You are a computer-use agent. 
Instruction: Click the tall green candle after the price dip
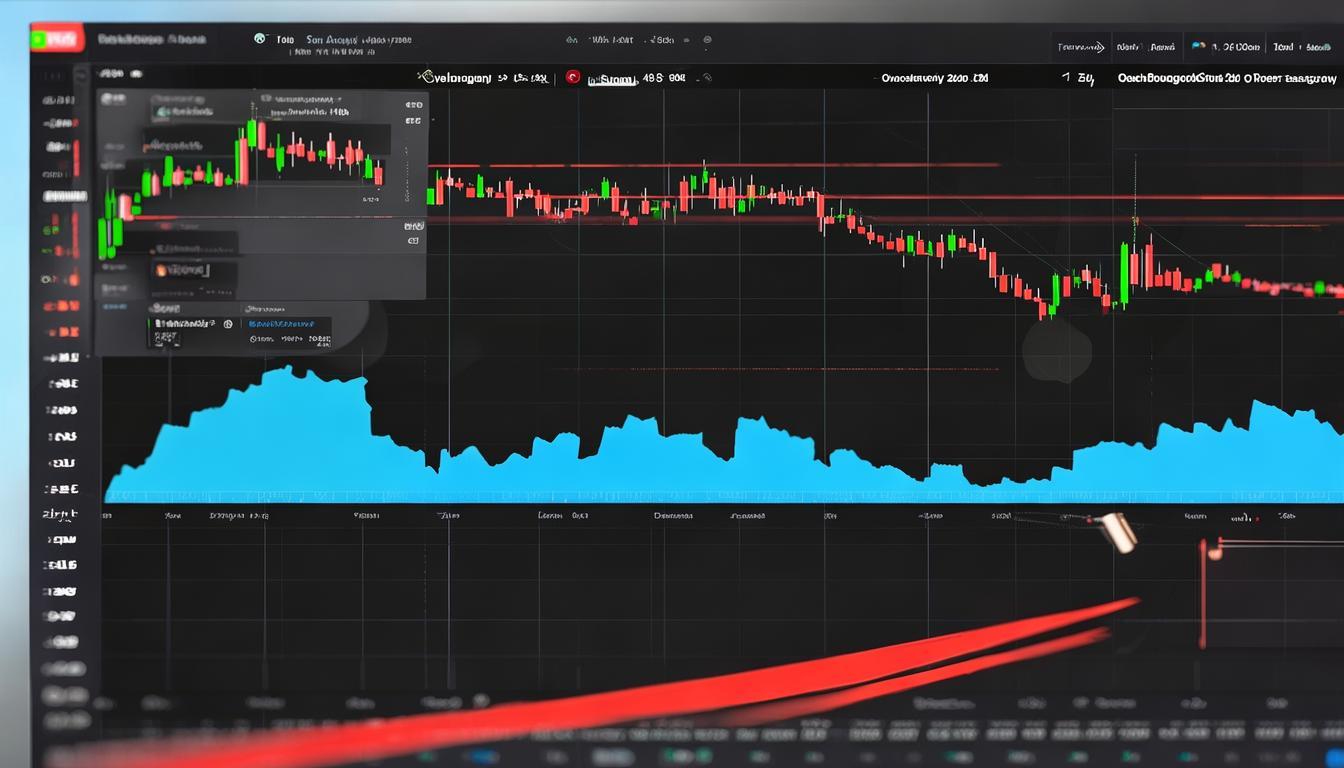point(1125,273)
